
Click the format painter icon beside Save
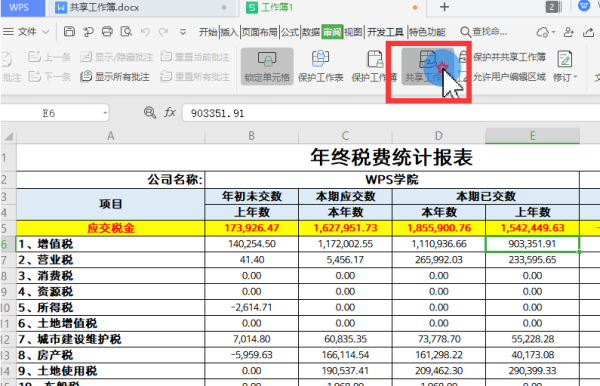88,32
